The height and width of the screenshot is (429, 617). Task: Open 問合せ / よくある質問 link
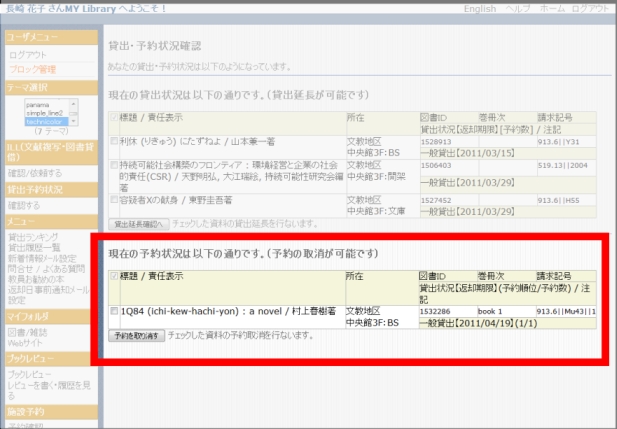point(46,269)
